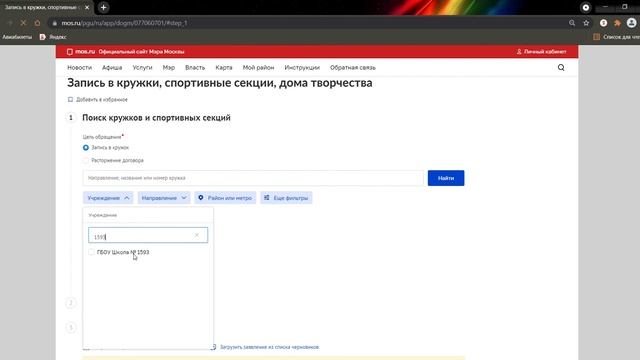Open browser profile avatar

point(631,23)
